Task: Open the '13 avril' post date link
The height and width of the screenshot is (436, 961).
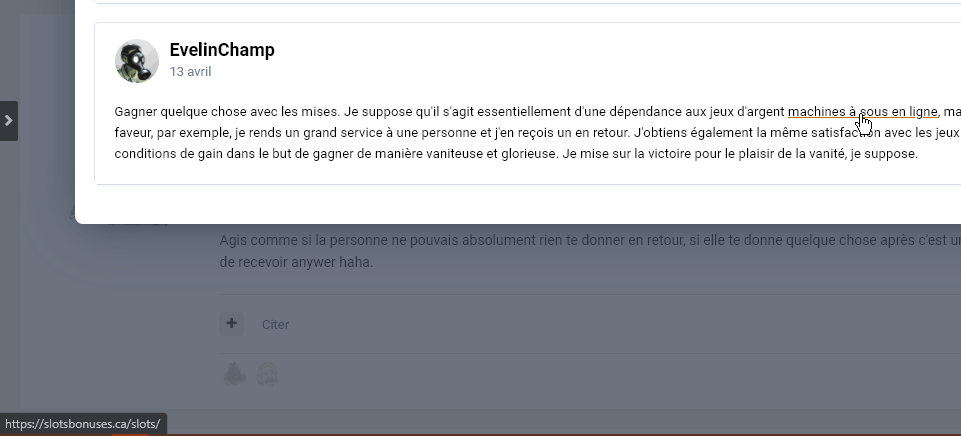Action: tap(190, 72)
